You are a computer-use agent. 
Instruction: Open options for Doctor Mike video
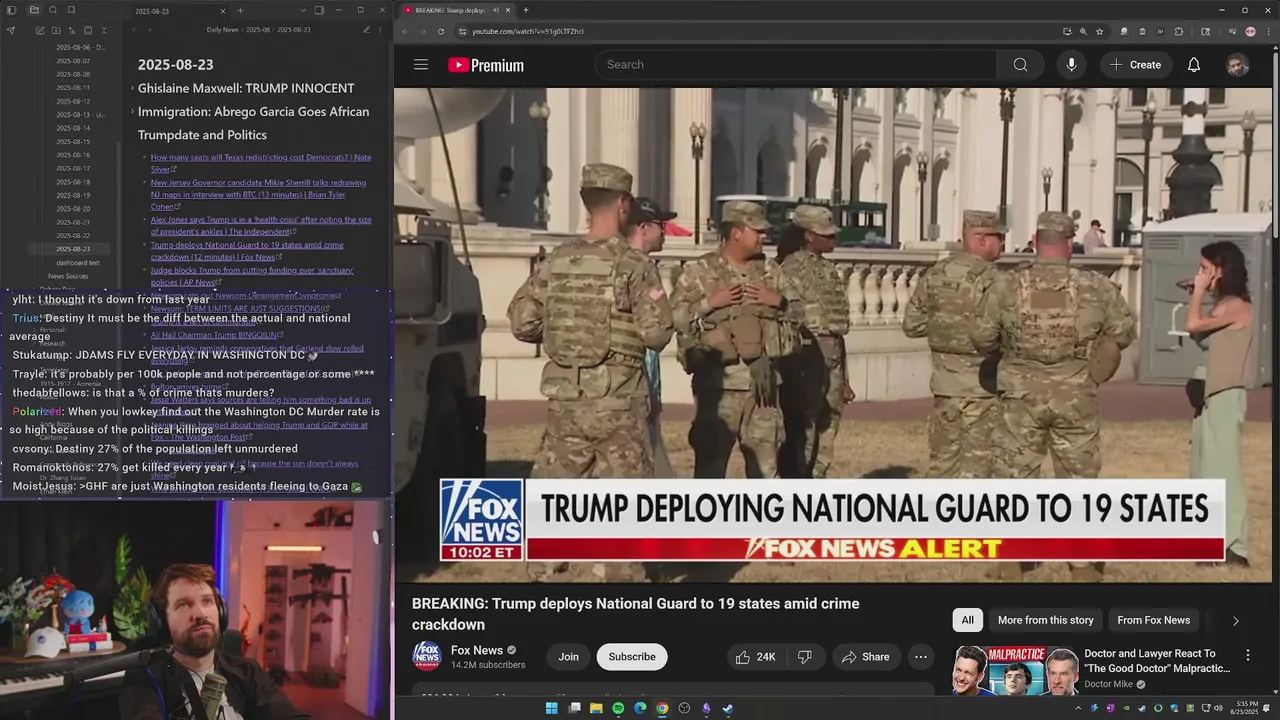(1247, 655)
